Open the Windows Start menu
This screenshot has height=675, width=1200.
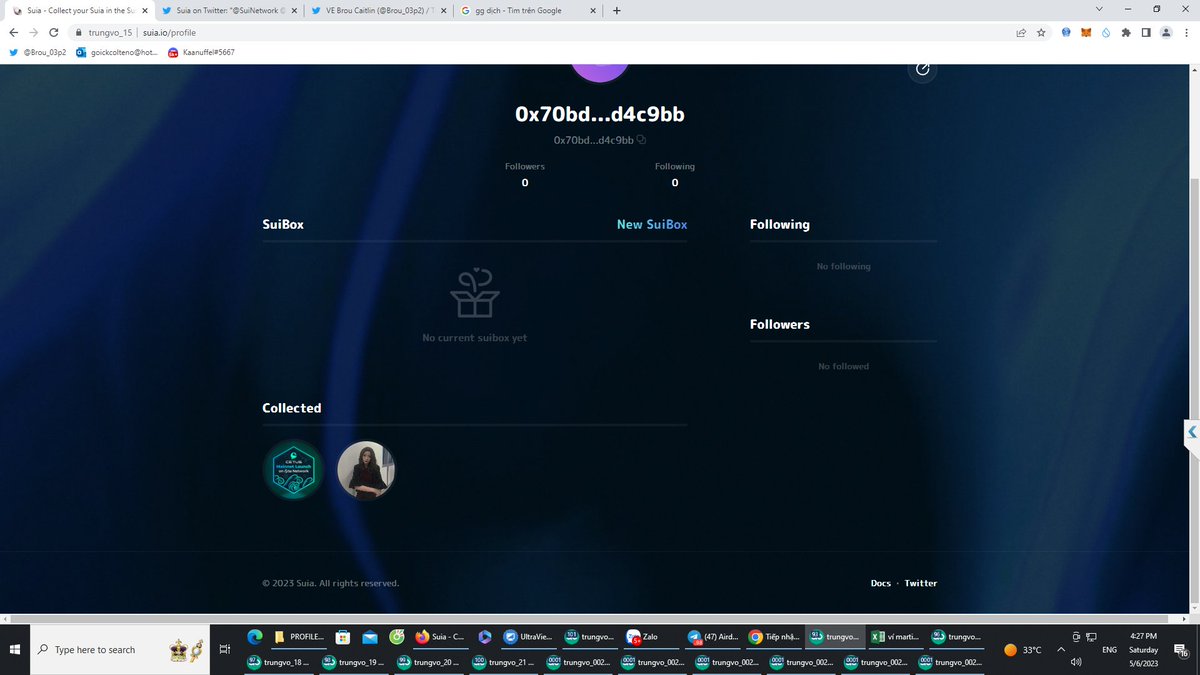[x=14, y=649]
